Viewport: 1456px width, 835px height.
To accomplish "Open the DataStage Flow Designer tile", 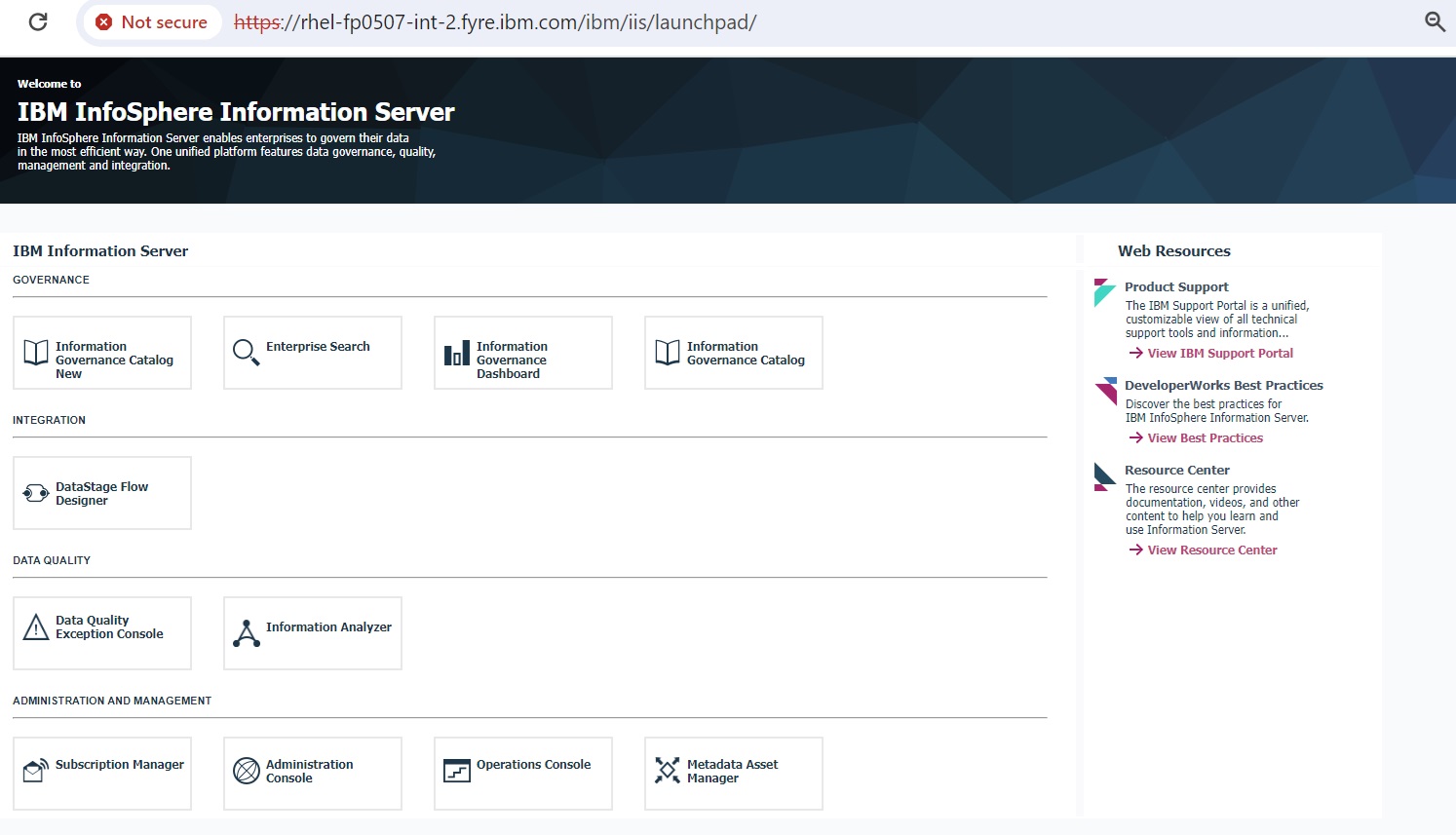I will coord(101,492).
